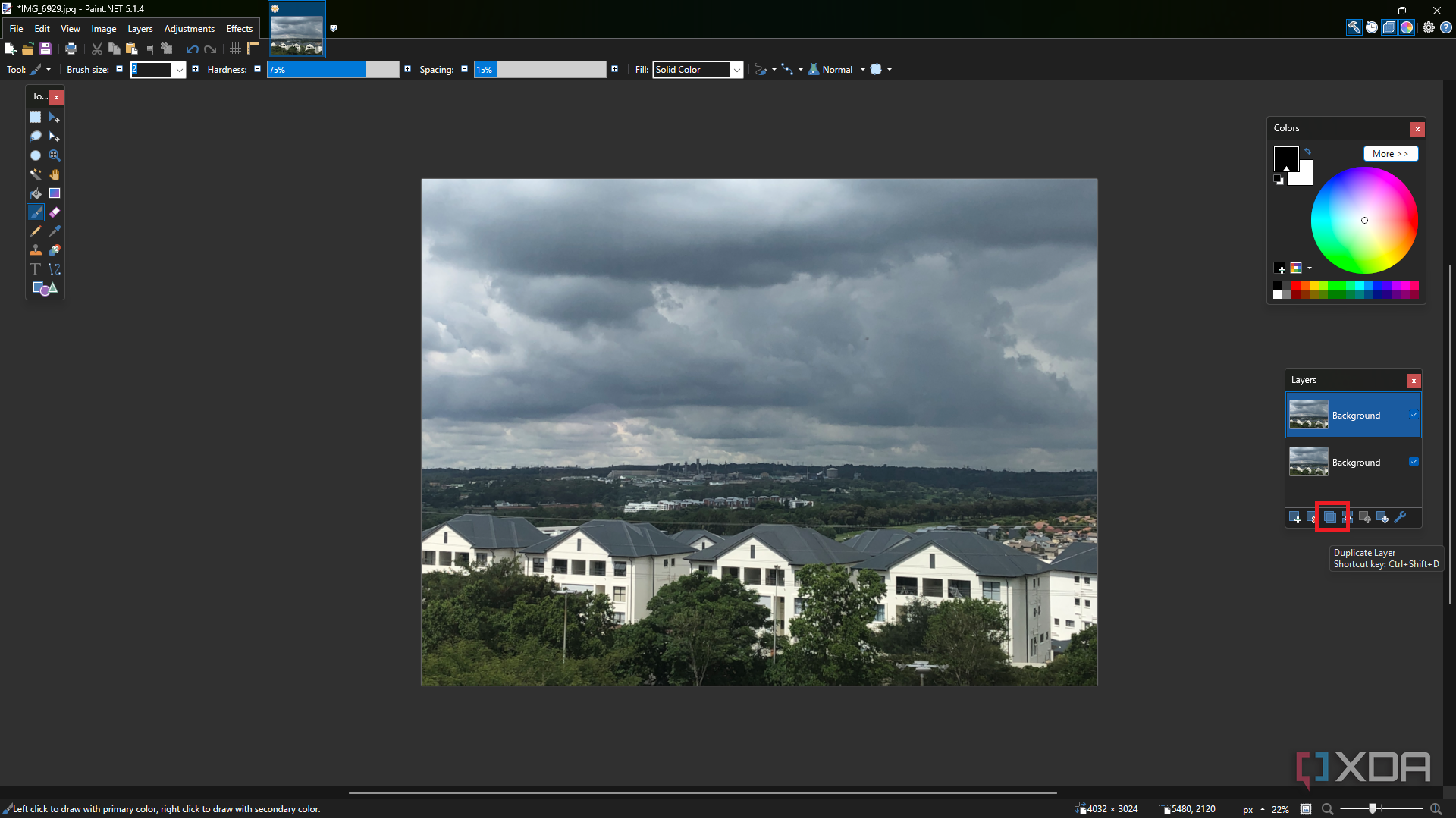
Task: Open the Layers menu
Action: (x=140, y=29)
